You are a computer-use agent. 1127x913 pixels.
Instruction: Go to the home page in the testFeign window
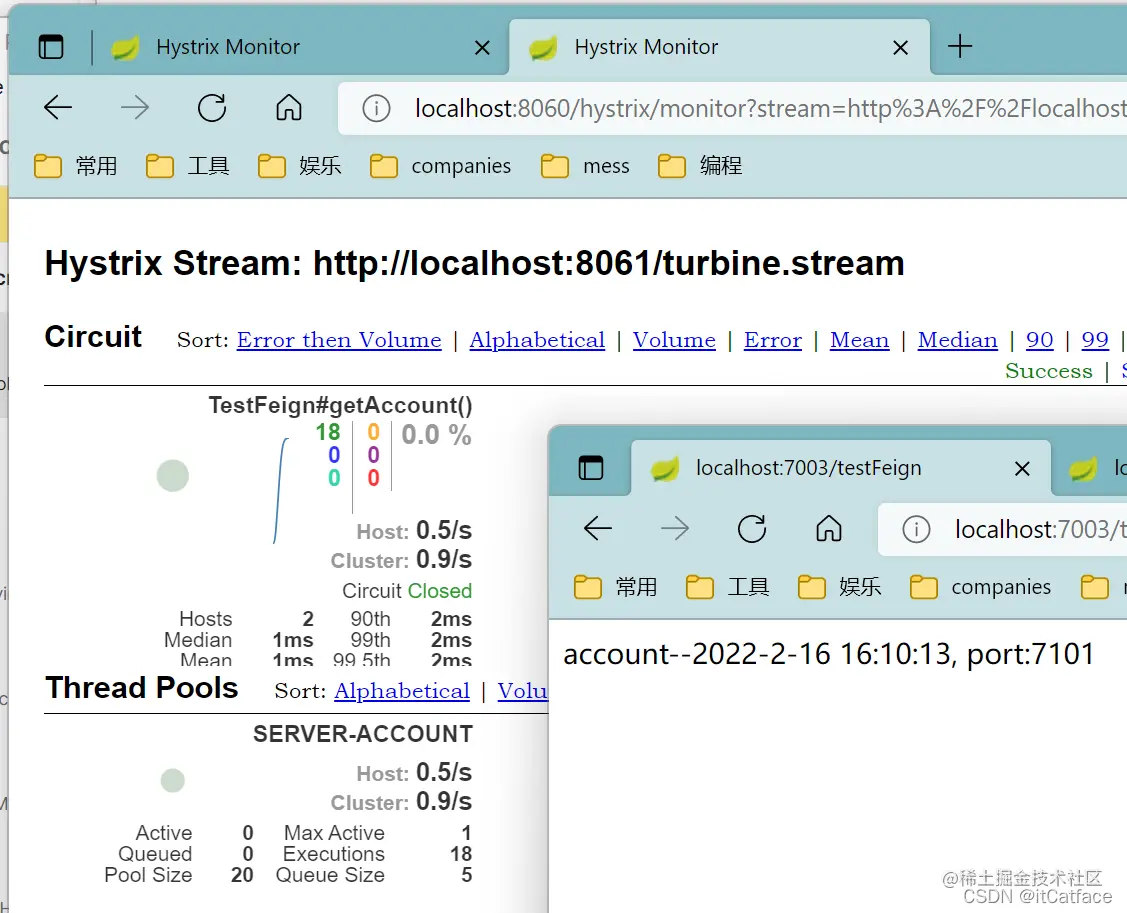829,529
